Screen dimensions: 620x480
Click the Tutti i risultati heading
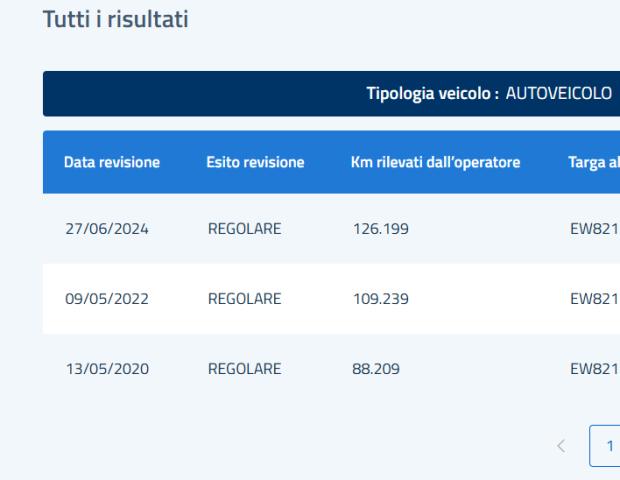pos(115,19)
